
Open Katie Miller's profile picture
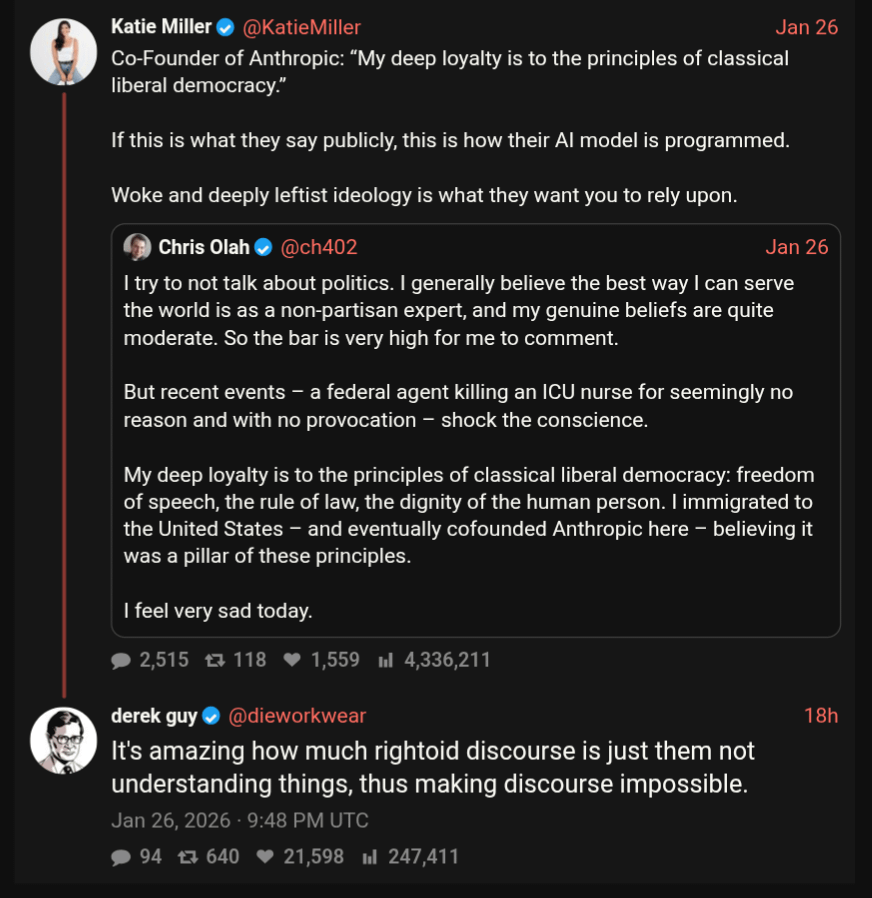coord(63,52)
